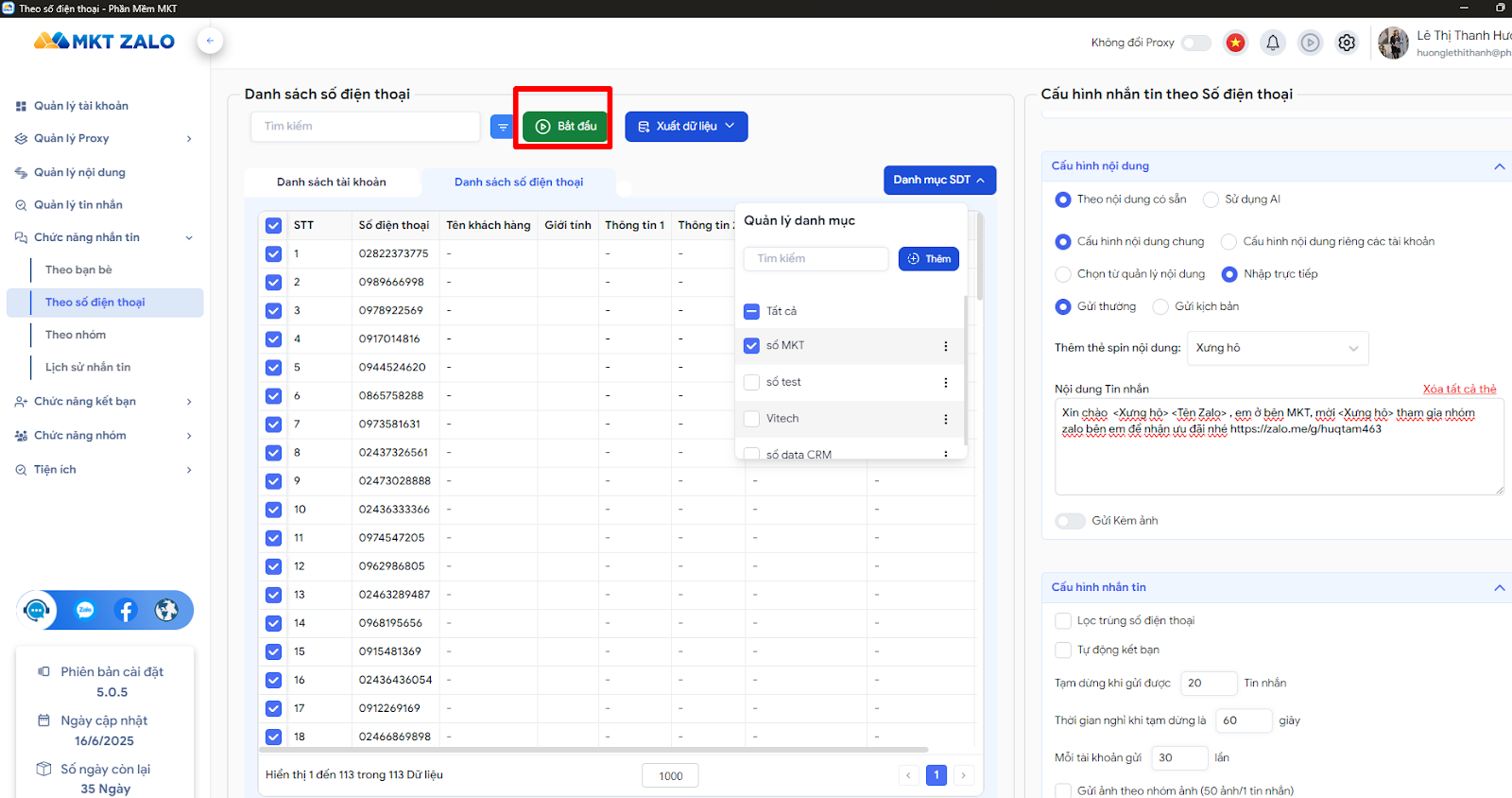Click the website globe icon
Screen dimensions: 1512x798
click(166, 610)
